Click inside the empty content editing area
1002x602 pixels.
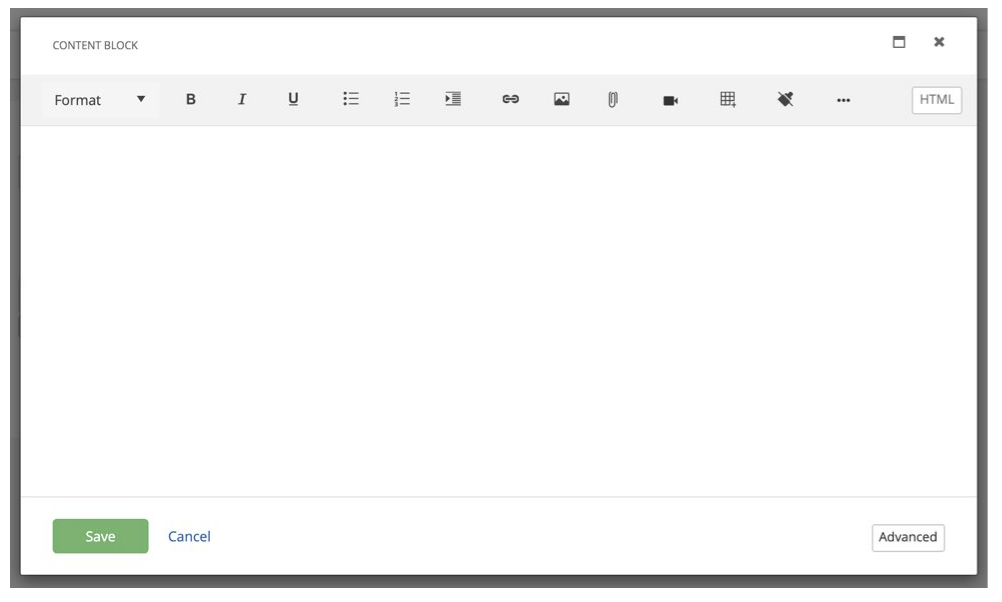pyautogui.click(x=498, y=311)
